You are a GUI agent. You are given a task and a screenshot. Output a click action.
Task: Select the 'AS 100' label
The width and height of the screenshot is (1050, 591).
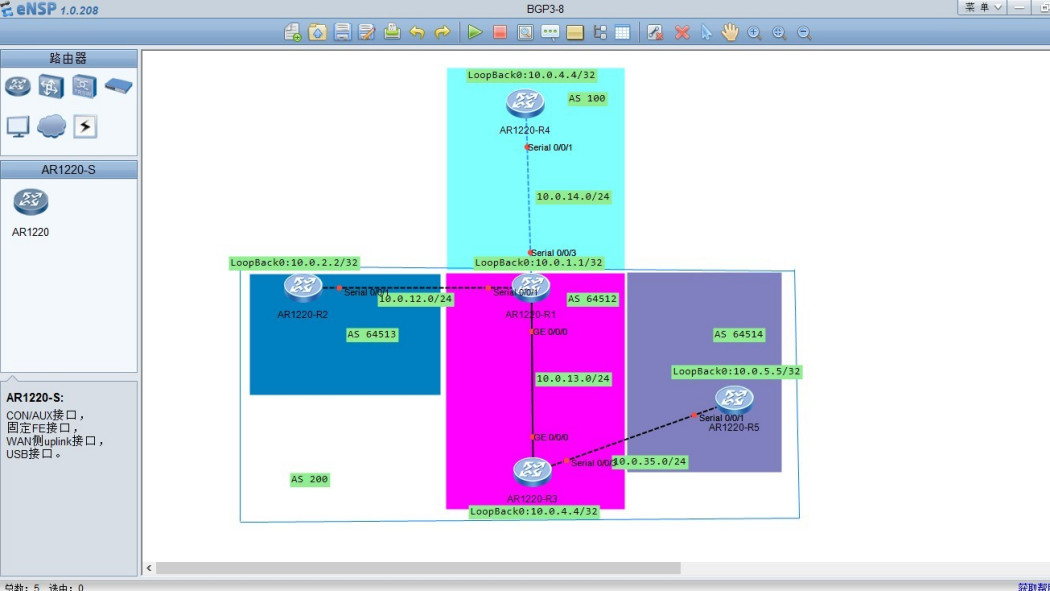587,98
